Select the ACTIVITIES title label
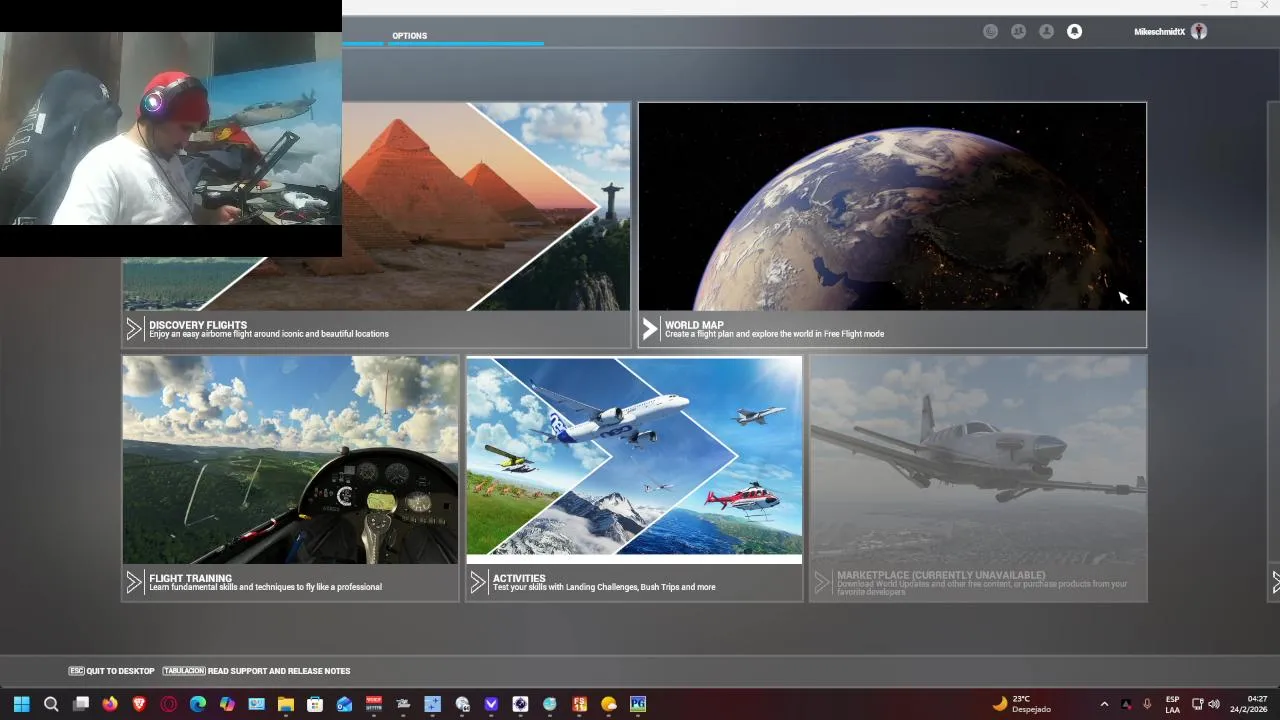The image size is (1280, 720). [519, 578]
